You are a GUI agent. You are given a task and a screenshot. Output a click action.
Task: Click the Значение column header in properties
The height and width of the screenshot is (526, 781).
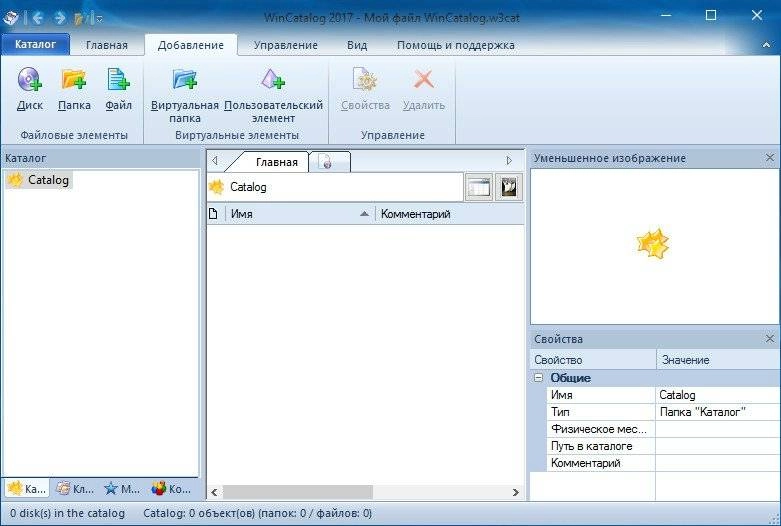click(718, 360)
